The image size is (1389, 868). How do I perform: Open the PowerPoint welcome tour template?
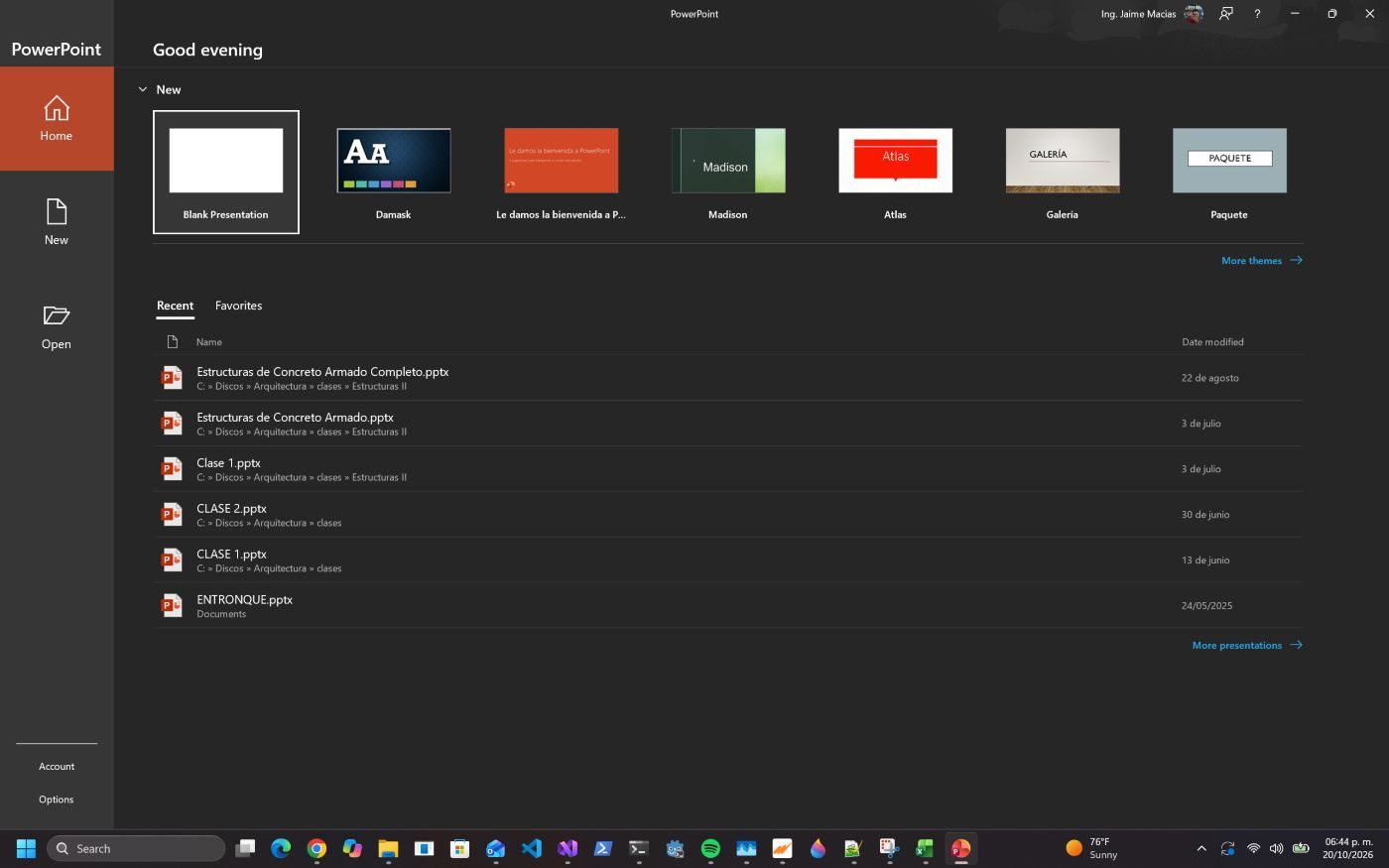[561, 173]
